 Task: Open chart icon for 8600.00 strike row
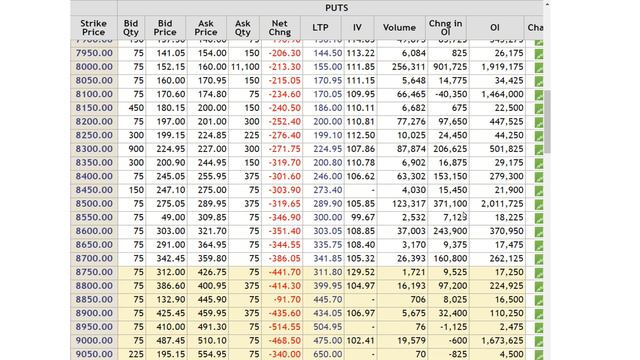539,232
